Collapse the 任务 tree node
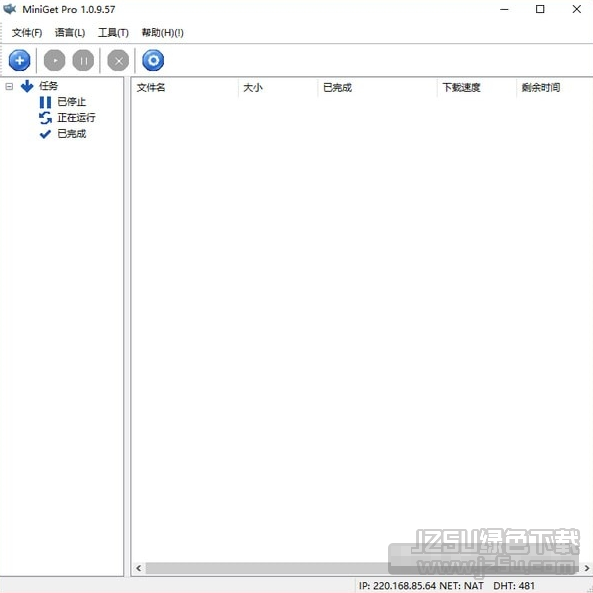The width and height of the screenshot is (593, 593). click(x=9, y=87)
